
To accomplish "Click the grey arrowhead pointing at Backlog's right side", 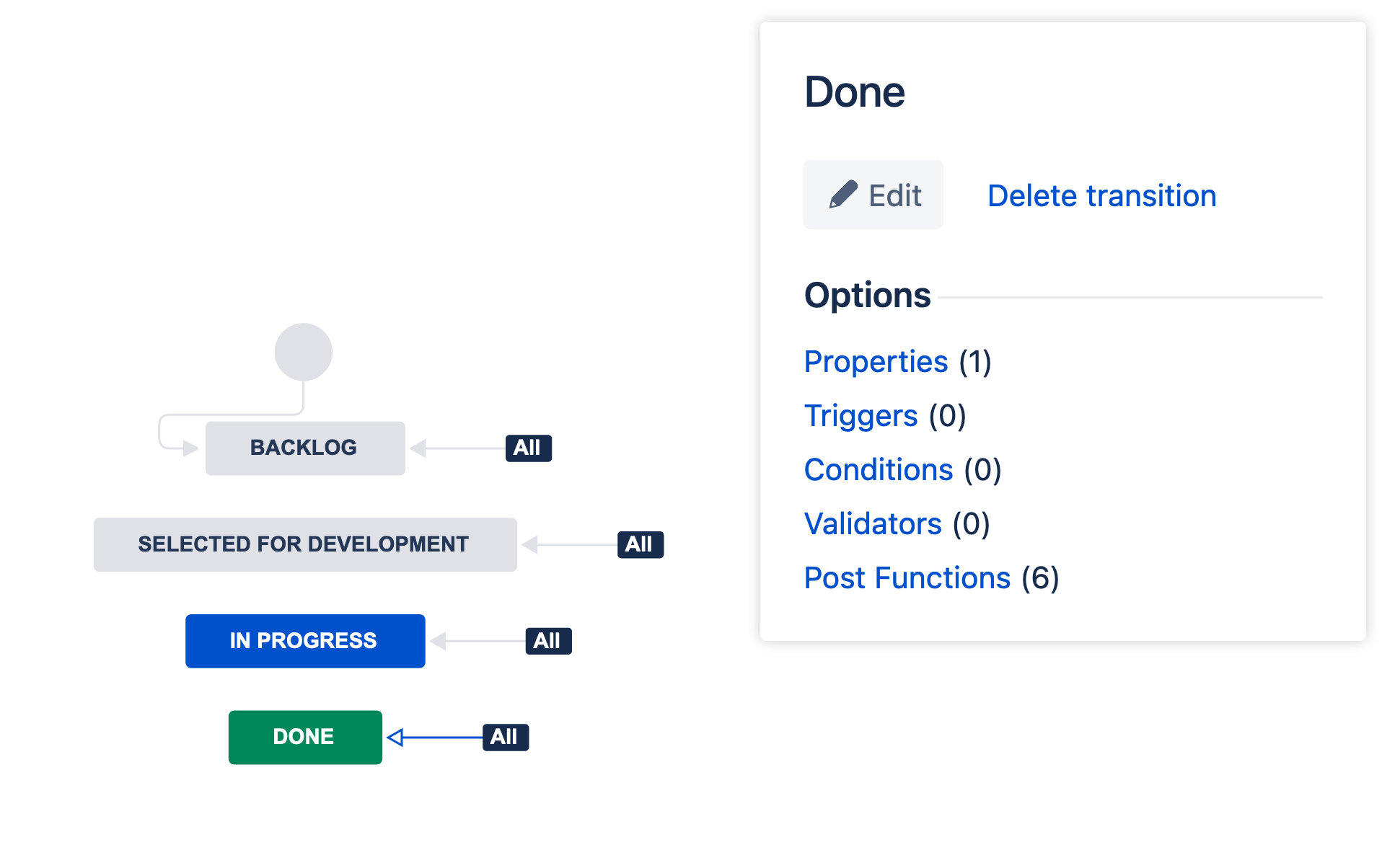I will coord(418,448).
